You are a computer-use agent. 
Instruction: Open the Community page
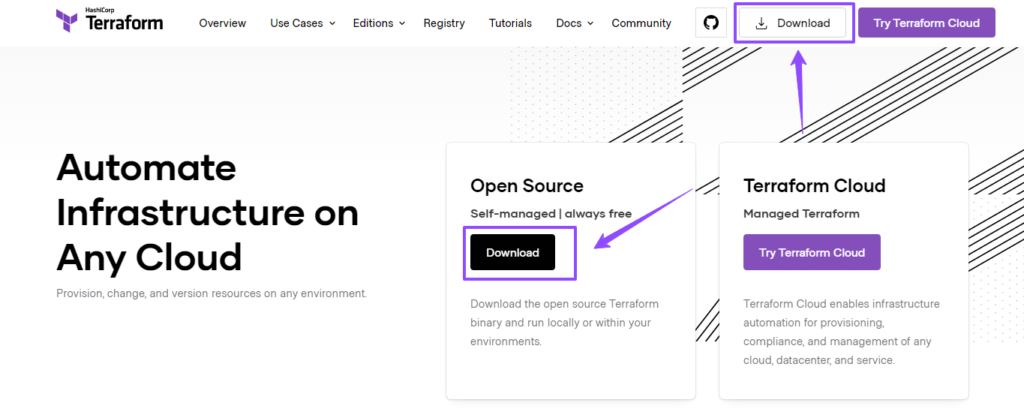coord(641,24)
